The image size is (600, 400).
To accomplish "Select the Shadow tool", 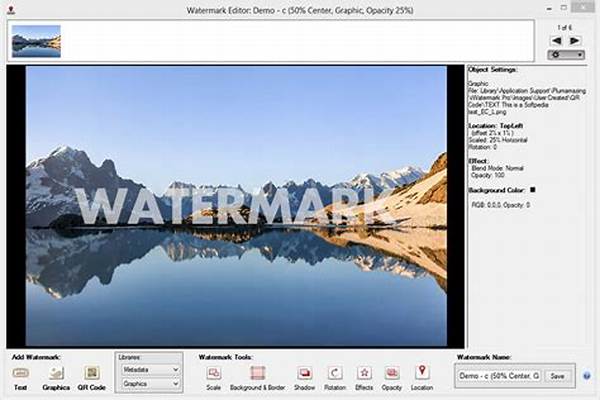I will coord(304,372).
